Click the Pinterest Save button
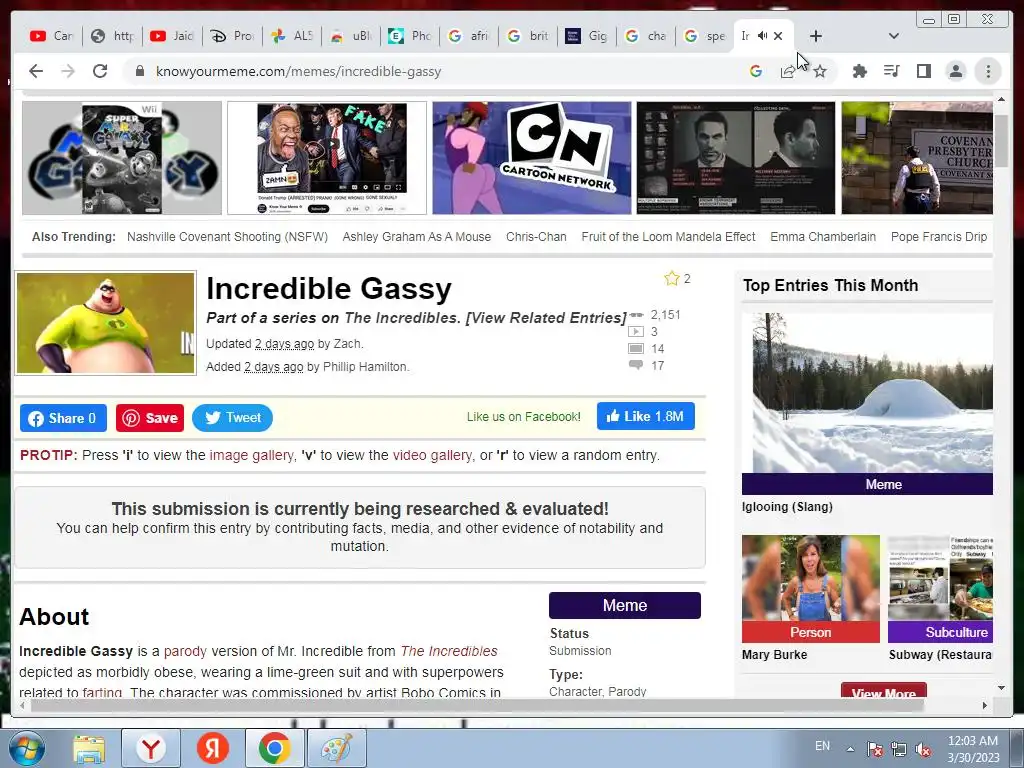The height and width of the screenshot is (768, 1024). pos(150,418)
